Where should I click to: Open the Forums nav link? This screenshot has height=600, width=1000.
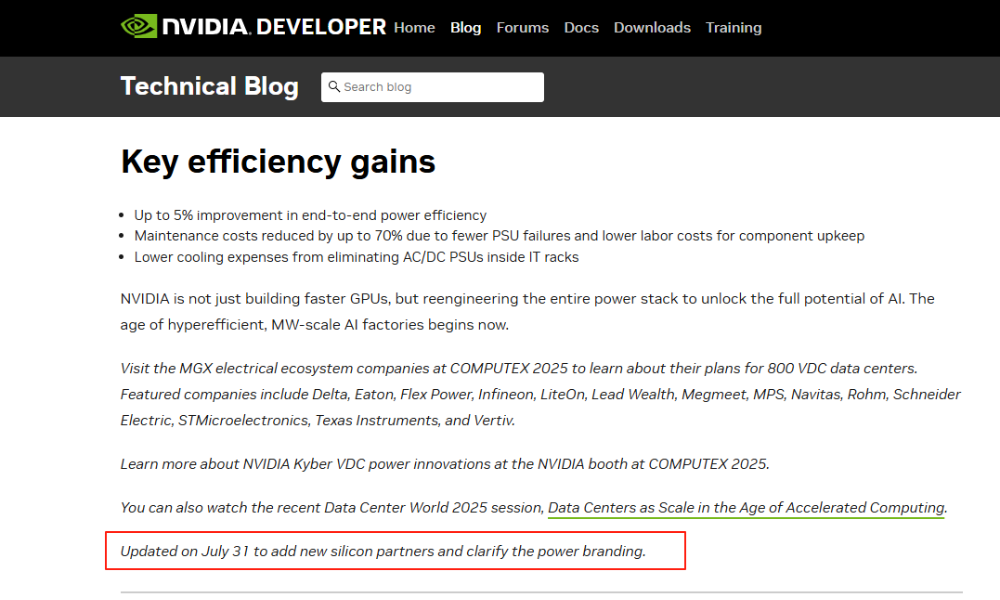522,27
